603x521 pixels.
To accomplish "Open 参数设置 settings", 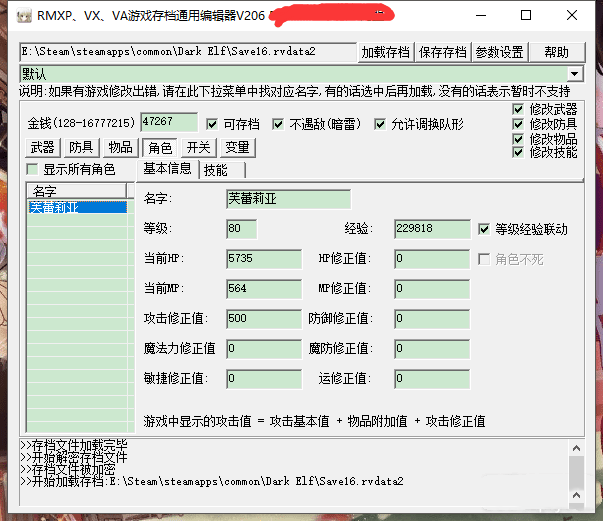I will tap(499, 52).
